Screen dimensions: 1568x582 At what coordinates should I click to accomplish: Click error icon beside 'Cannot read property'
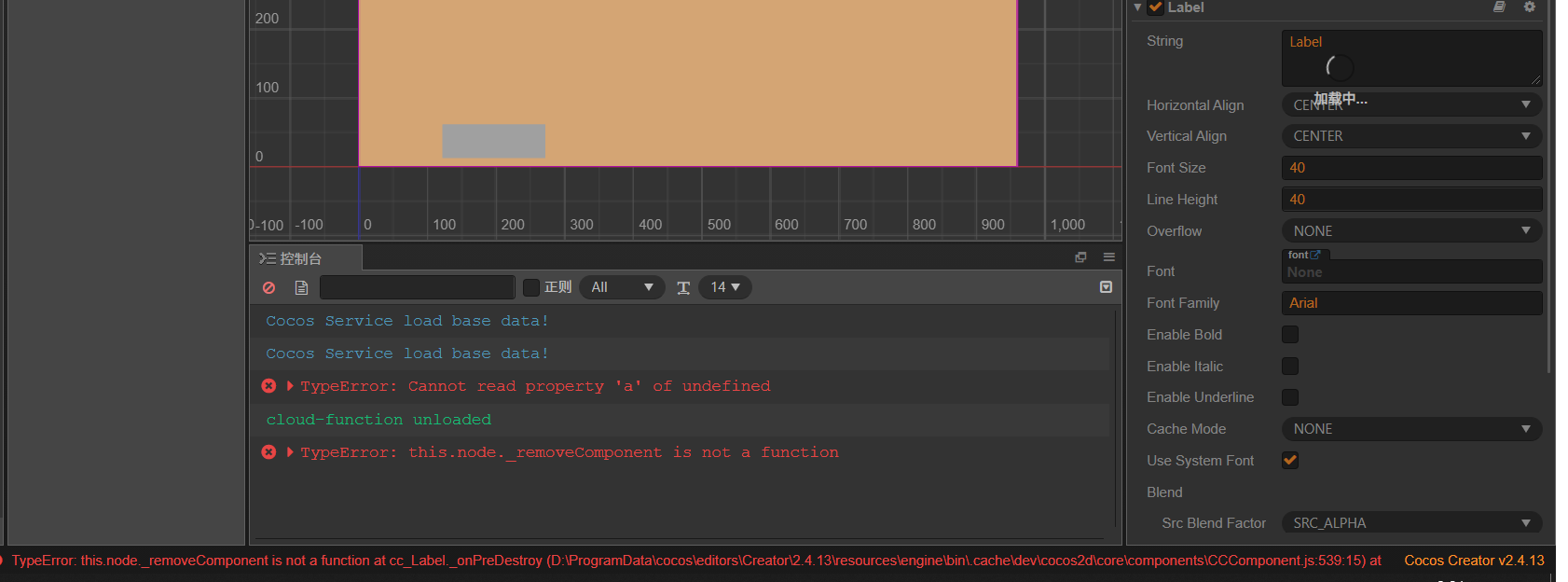point(268,386)
